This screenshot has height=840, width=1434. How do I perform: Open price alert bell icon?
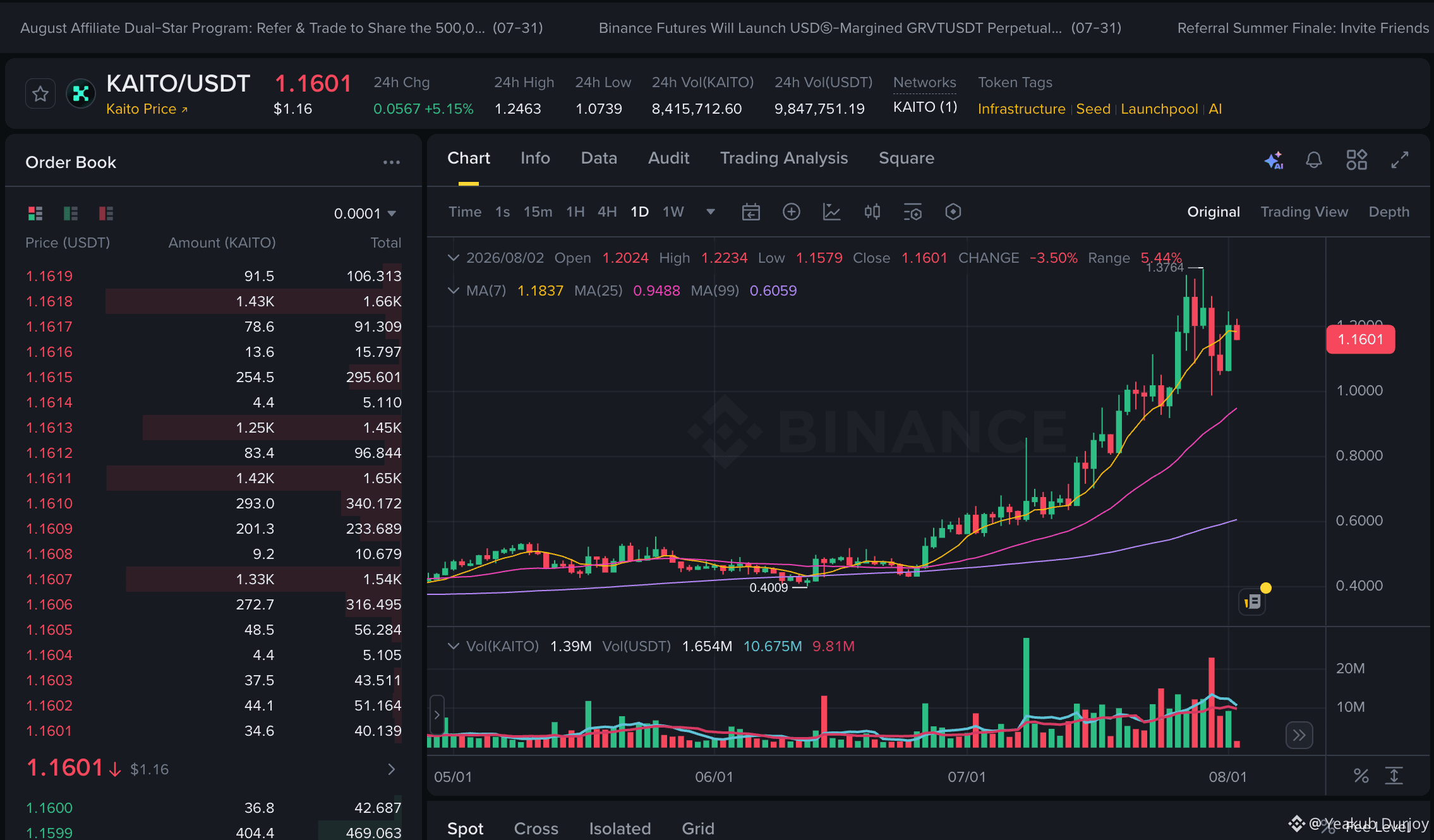(x=1314, y=160)
